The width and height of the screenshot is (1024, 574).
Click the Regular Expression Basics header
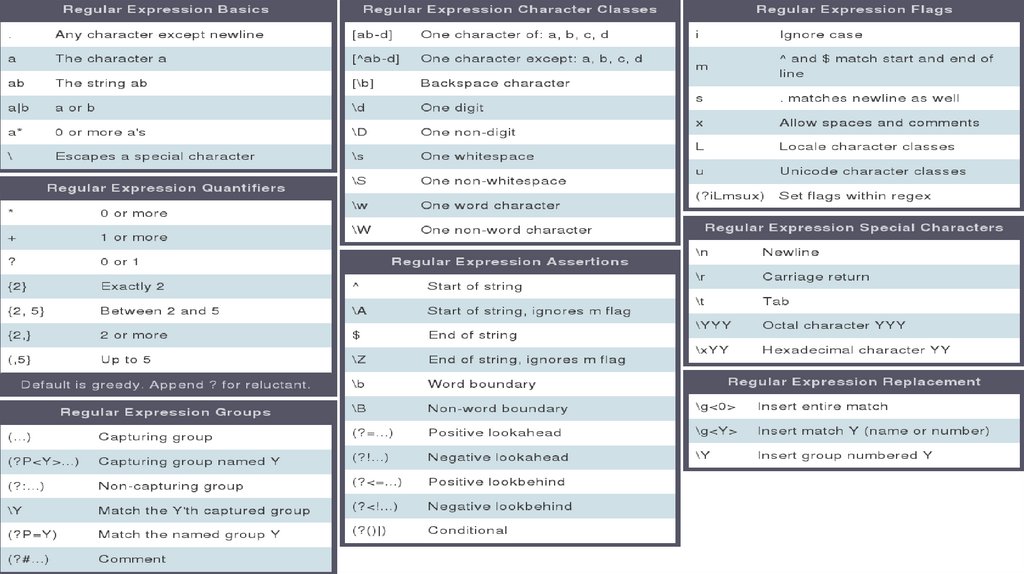coord(166,10)
